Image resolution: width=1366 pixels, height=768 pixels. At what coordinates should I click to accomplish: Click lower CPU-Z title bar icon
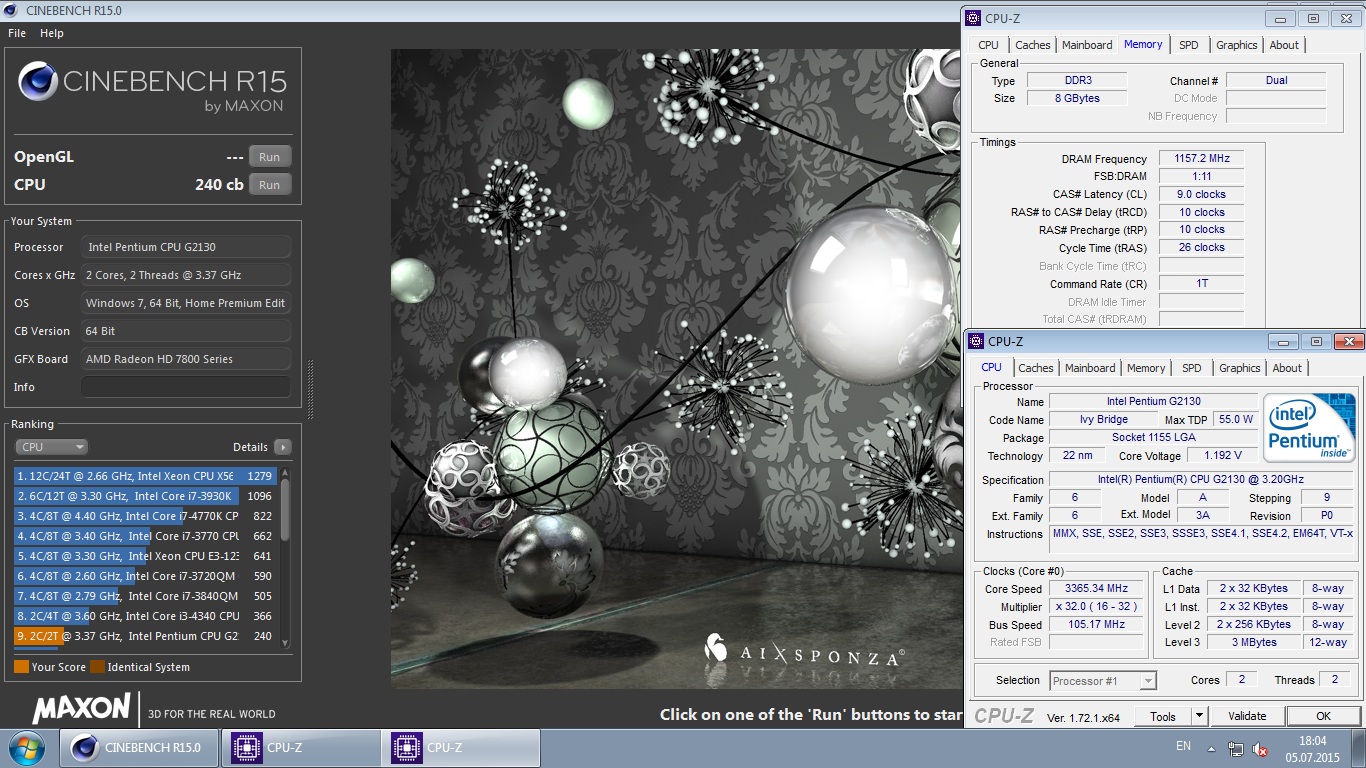click(976, 342)
